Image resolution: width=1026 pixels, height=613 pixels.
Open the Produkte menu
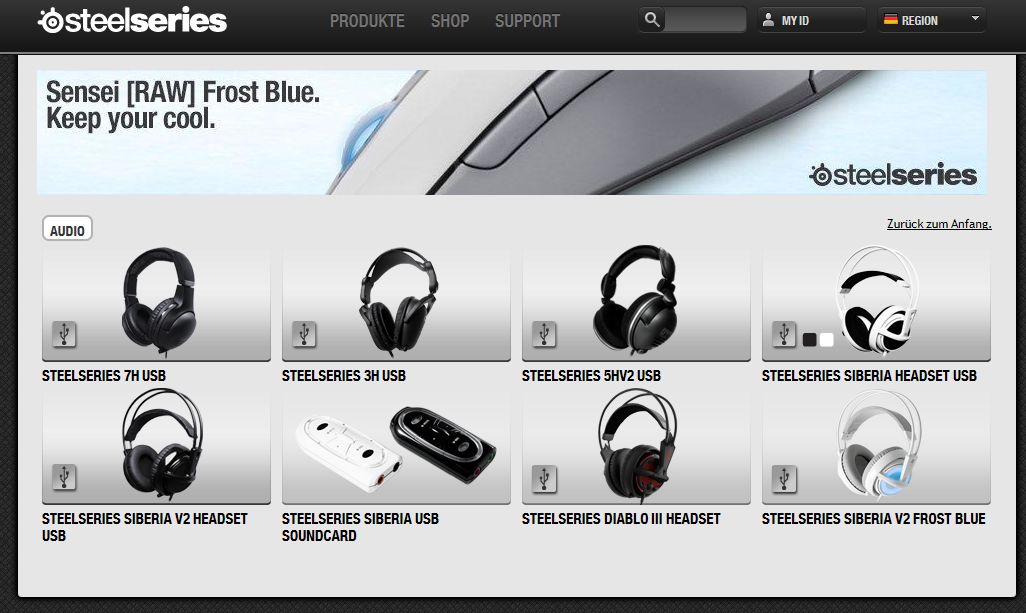coord(367,21)
